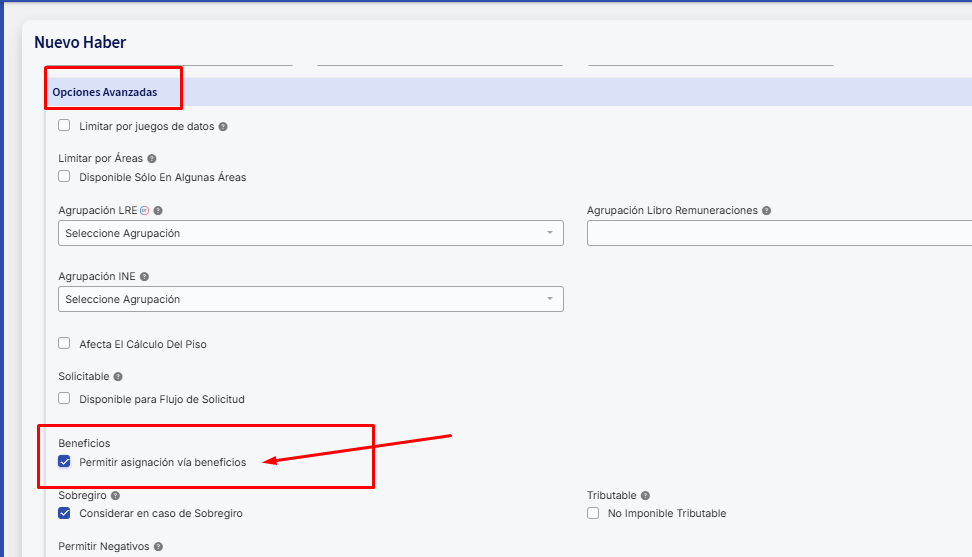Click the Agrupación Libro Remuneraciones field
The image size is (972, 557).
(778, 233)
